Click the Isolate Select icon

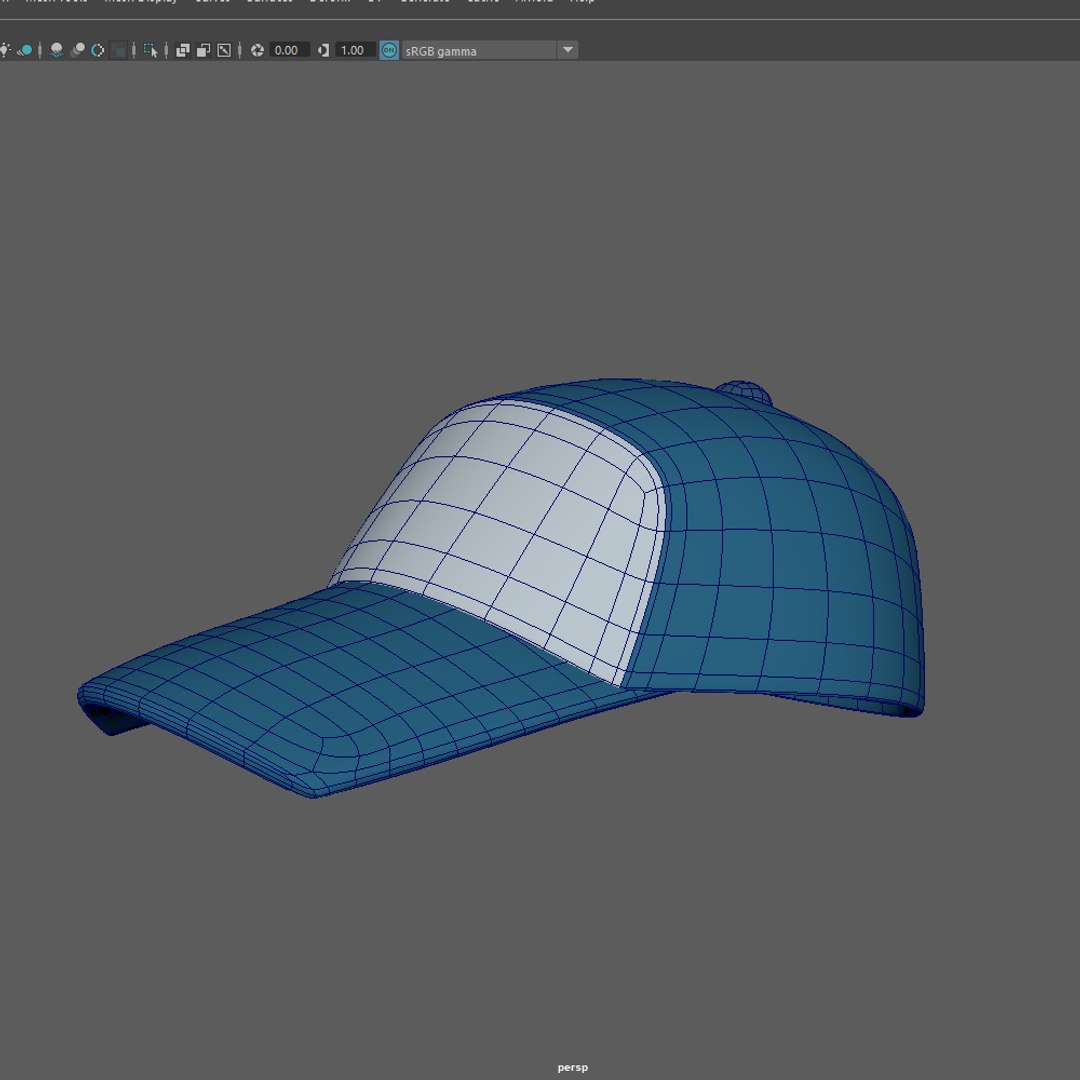(x=151, y=50)
